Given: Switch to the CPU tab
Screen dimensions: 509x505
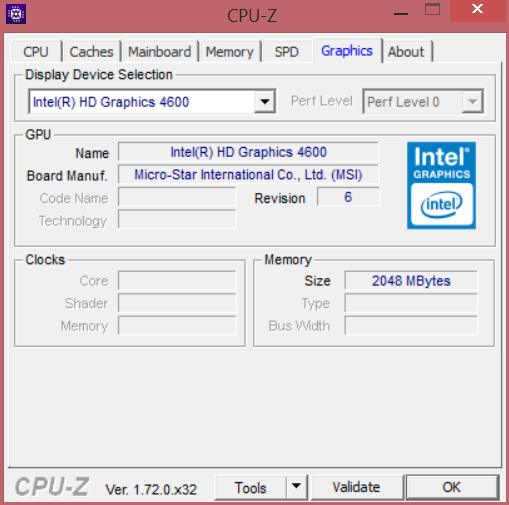Looking at the screenshot, I should (36, 52).
